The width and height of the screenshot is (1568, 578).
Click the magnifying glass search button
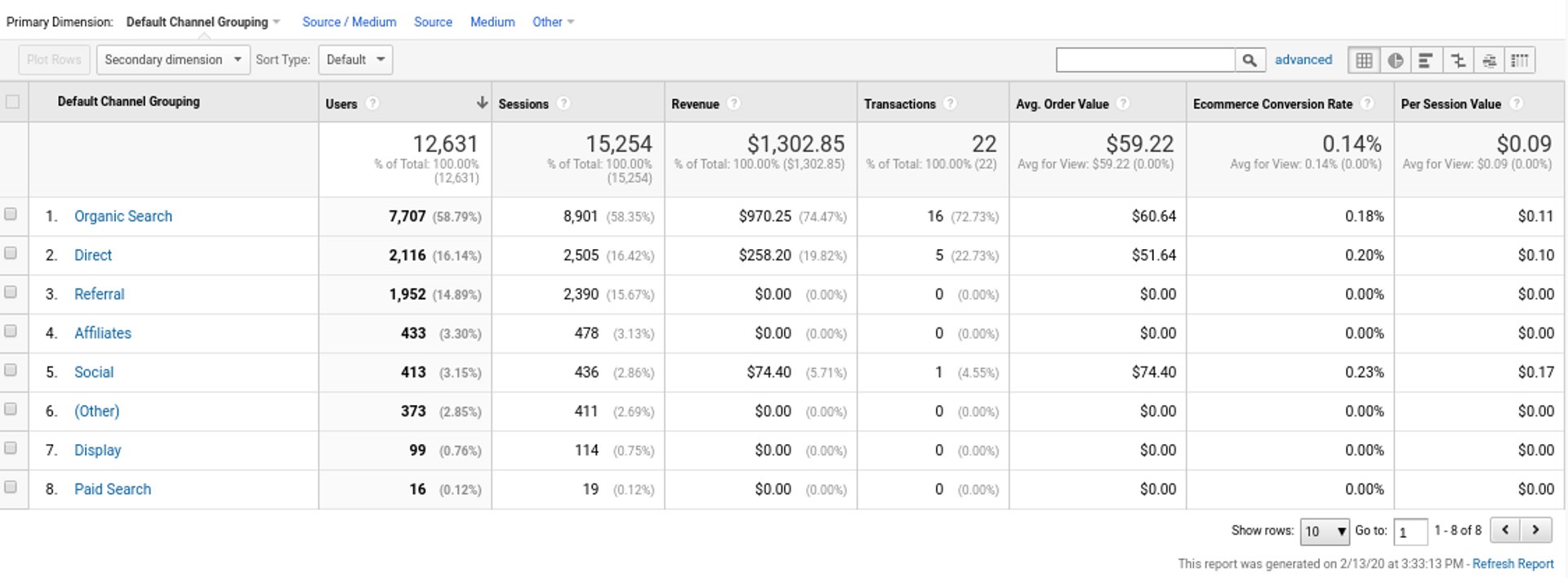tap(1249, 60)
